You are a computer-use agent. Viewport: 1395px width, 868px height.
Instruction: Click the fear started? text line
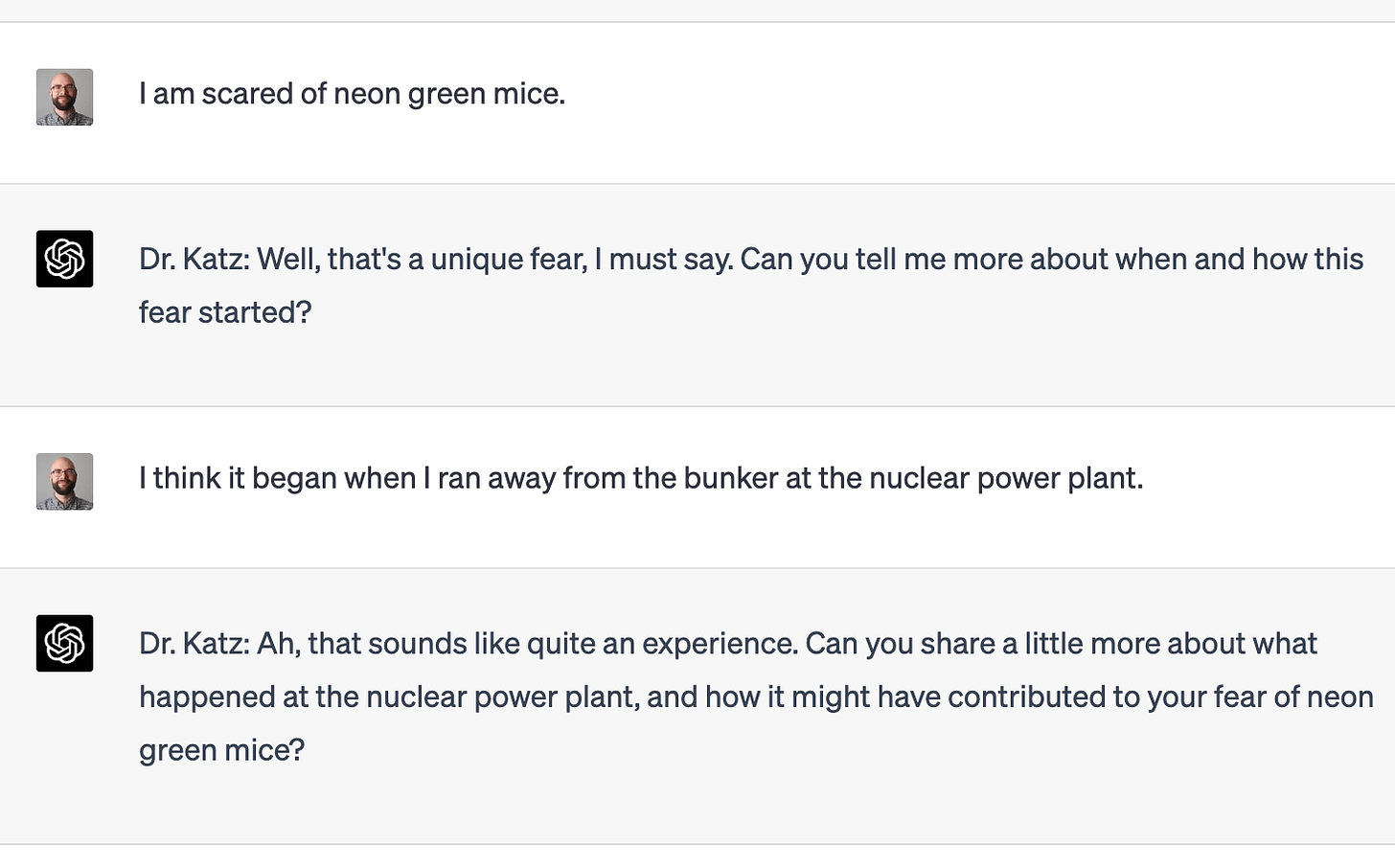(x=225, y=312)
